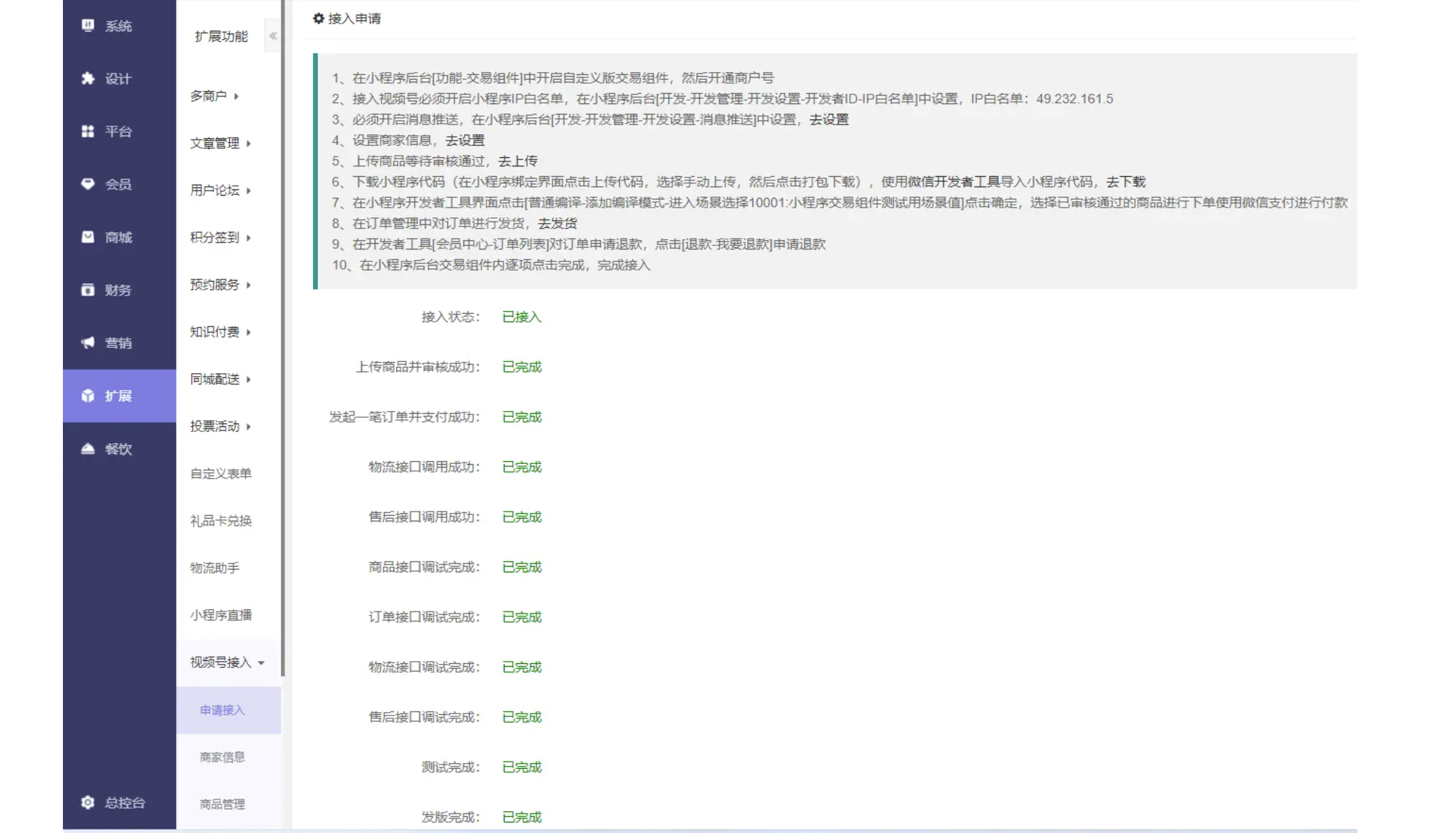Click 已完成 beside 订单接口调试完成

click(521, 617)
